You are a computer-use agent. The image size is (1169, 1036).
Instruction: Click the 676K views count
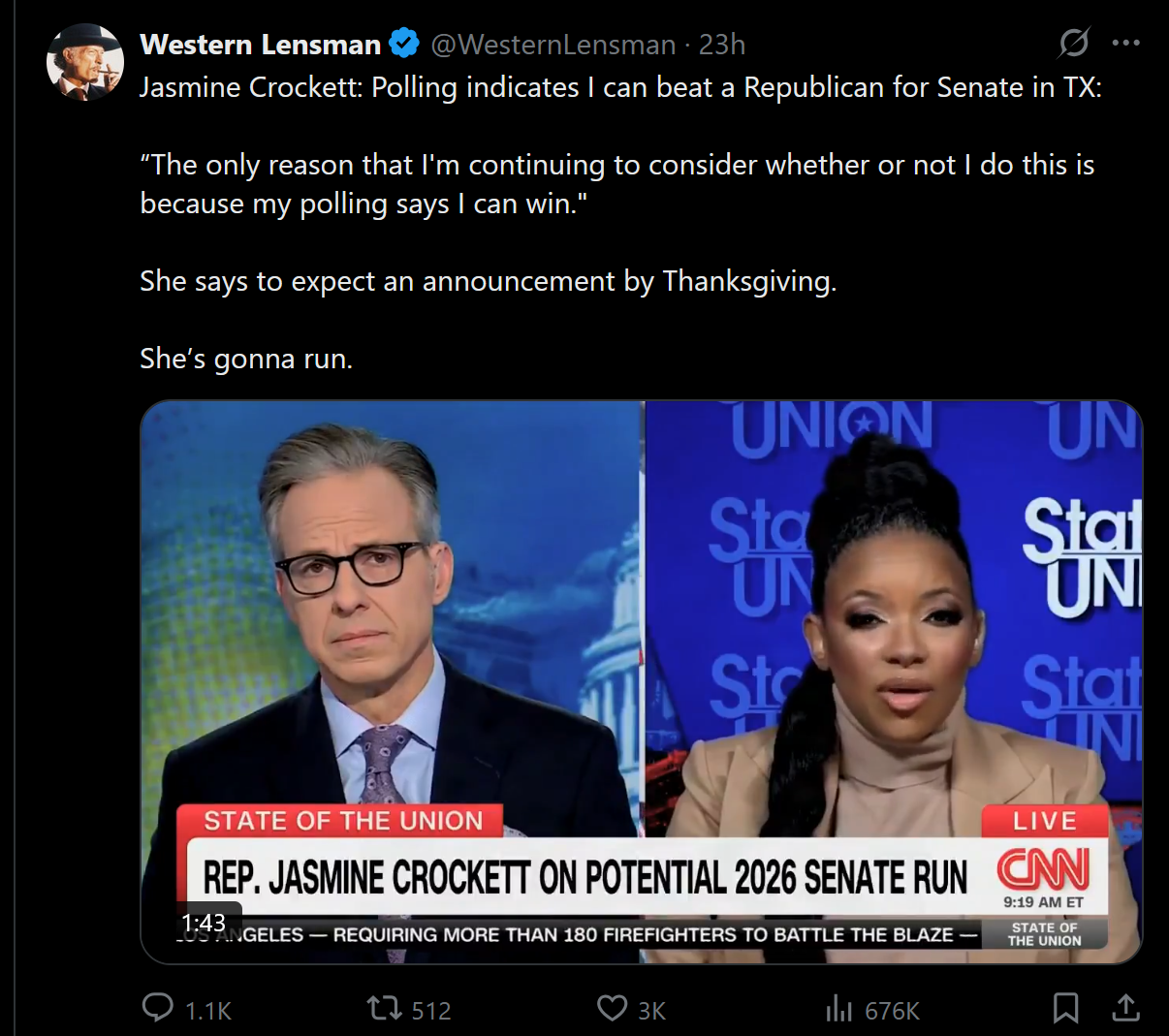[x=892, y=1011]
